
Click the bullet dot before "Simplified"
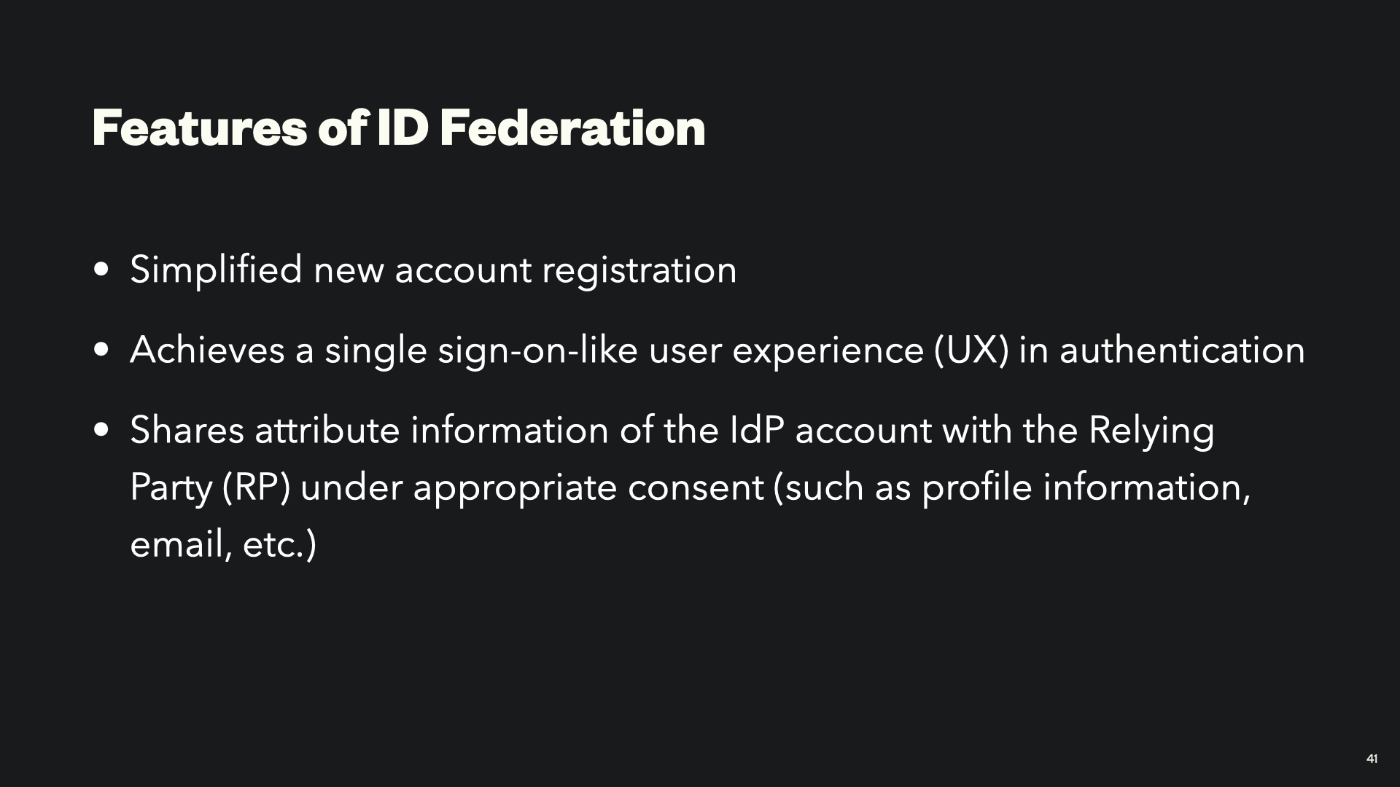pyautogui.click(x=100, y=270)
